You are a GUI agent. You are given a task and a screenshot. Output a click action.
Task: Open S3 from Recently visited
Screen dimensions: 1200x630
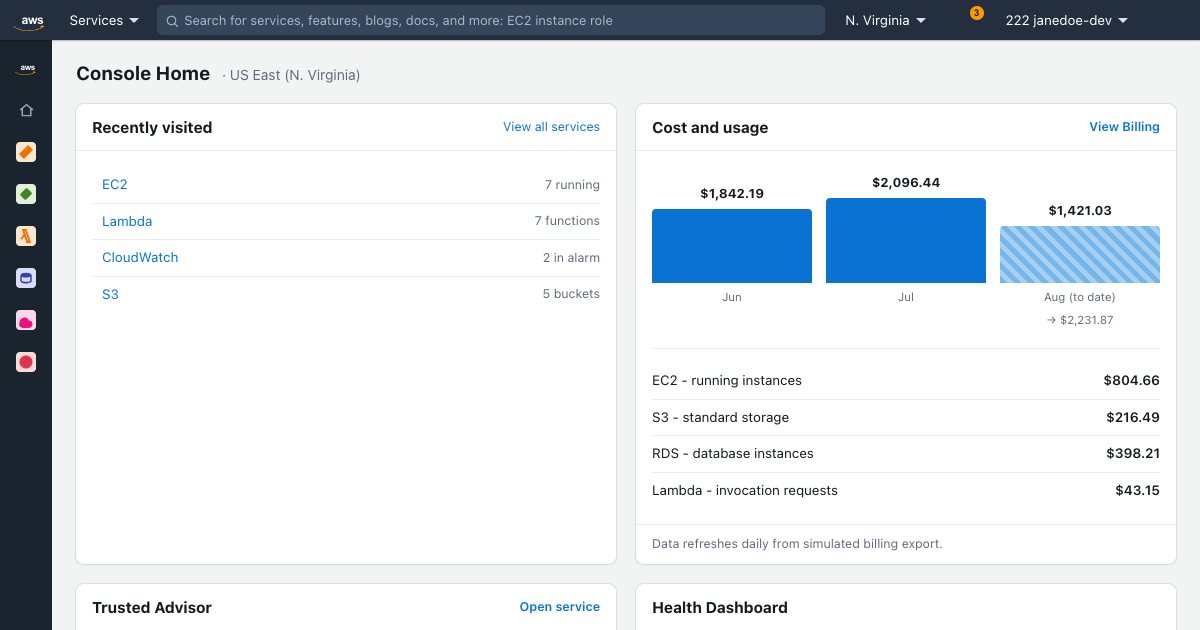[110, 294]
